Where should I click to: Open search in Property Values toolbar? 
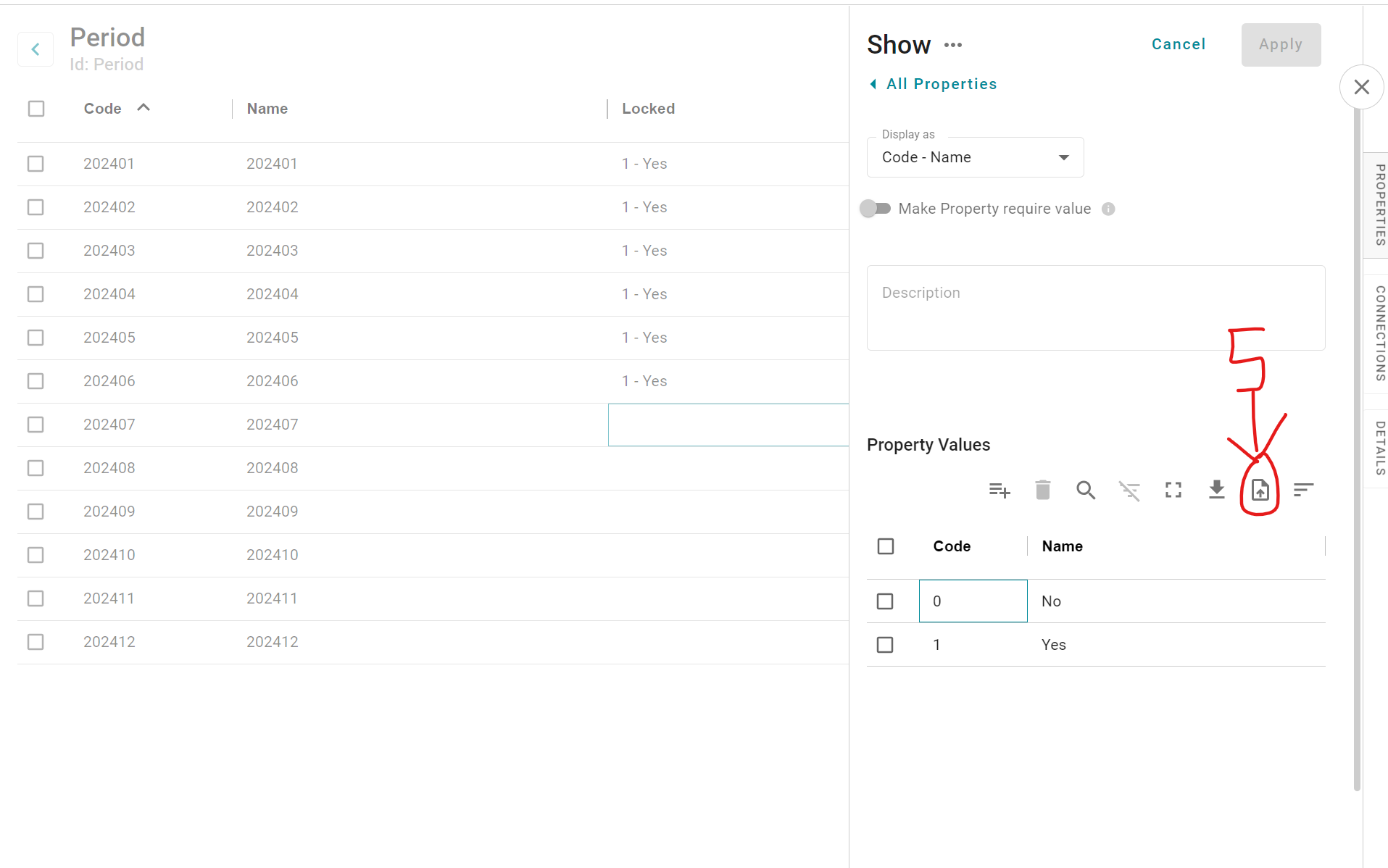pos(1085,491)
